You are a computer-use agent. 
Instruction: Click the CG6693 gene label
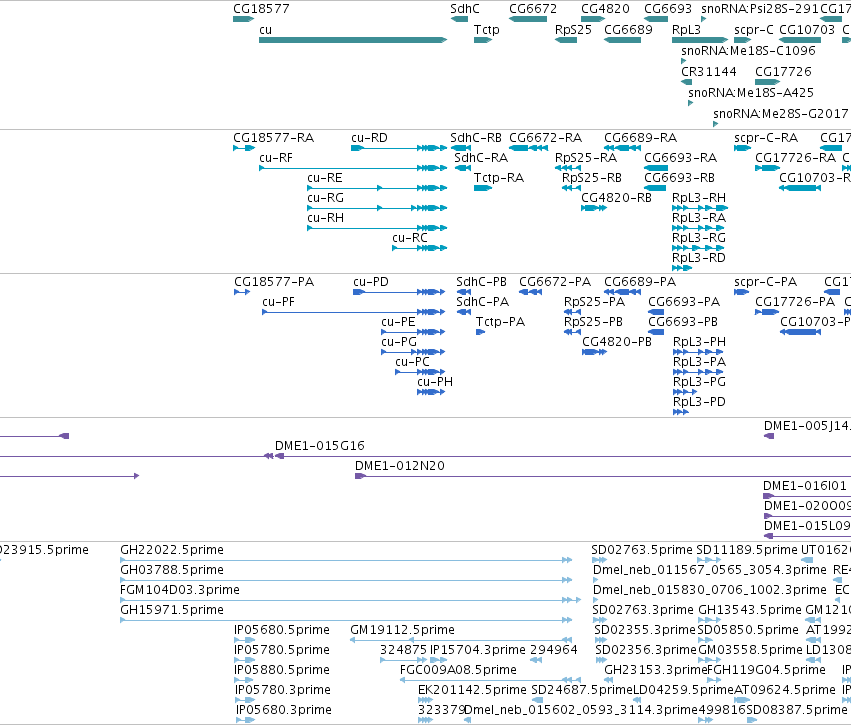coord(668,9)
